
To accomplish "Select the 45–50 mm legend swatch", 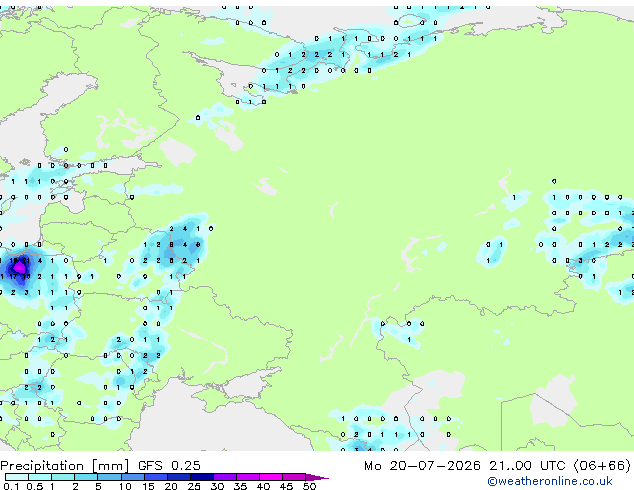I will point(294,477).
